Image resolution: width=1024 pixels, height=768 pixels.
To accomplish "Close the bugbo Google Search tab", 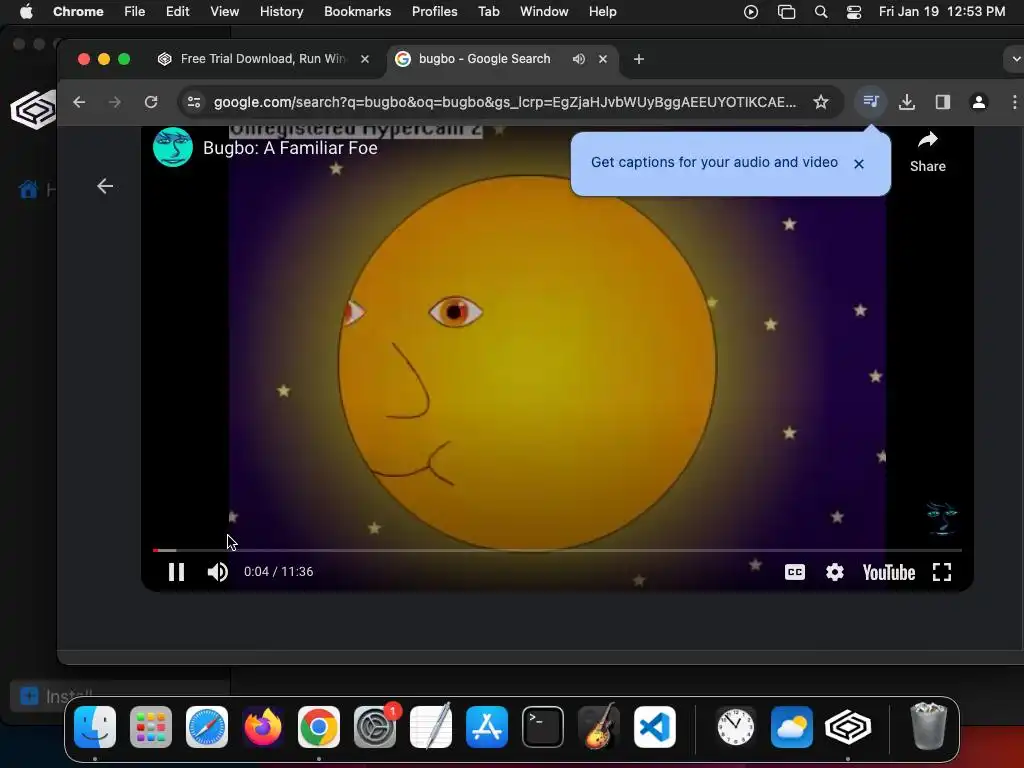I will click(603, 59).
